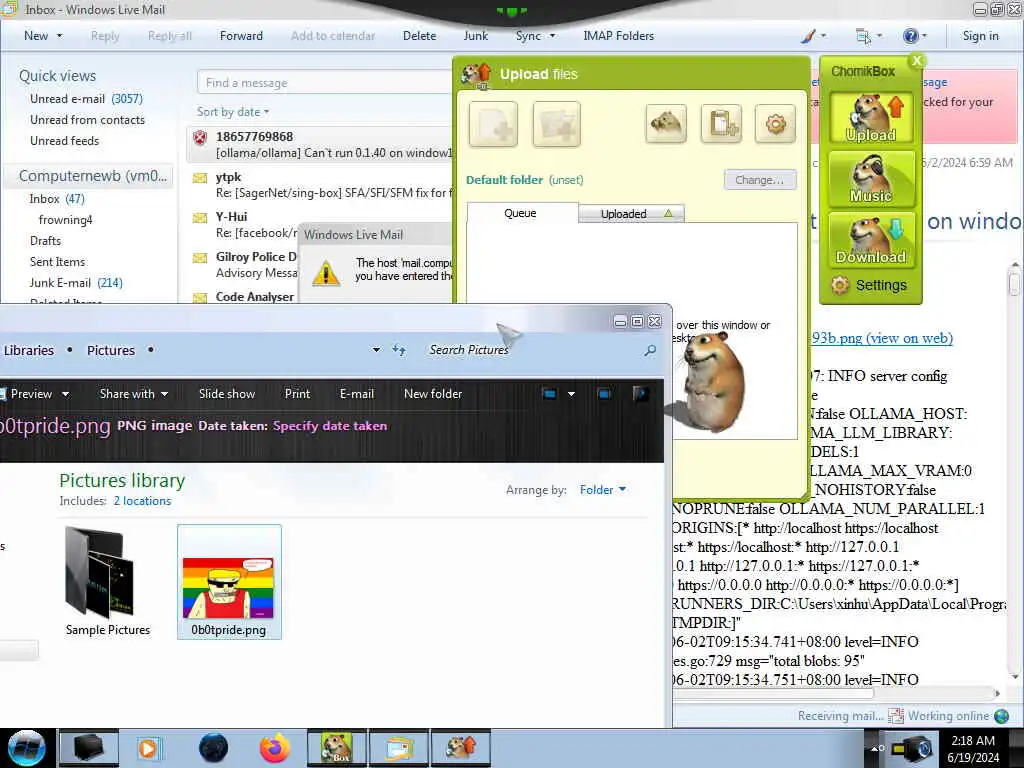Image resolution: width=1024 pixels, height=768 pixels.
Task: Open Windows Media Player taskbar icon
Action: pos(148,748)
